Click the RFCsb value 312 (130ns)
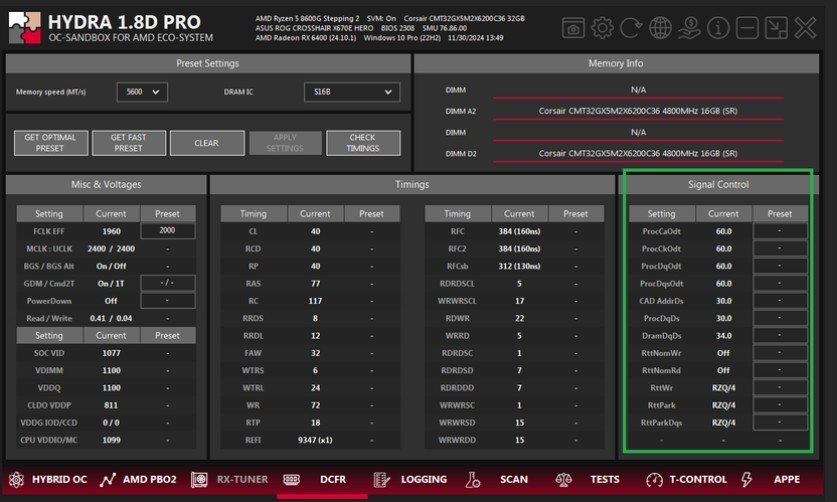This screenshot has height=502, width=837. (519, 266)
